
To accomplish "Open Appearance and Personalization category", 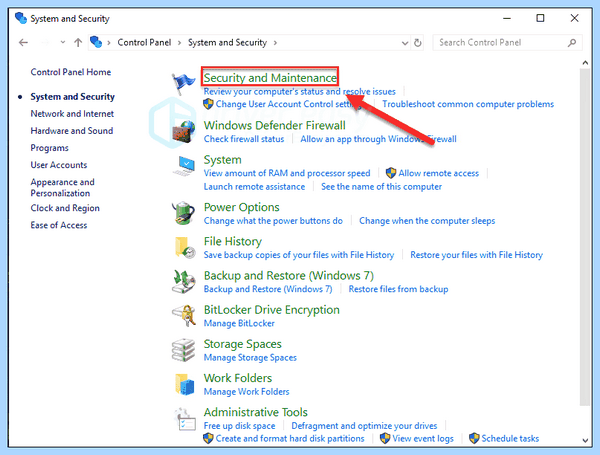I will pos(62,188).
